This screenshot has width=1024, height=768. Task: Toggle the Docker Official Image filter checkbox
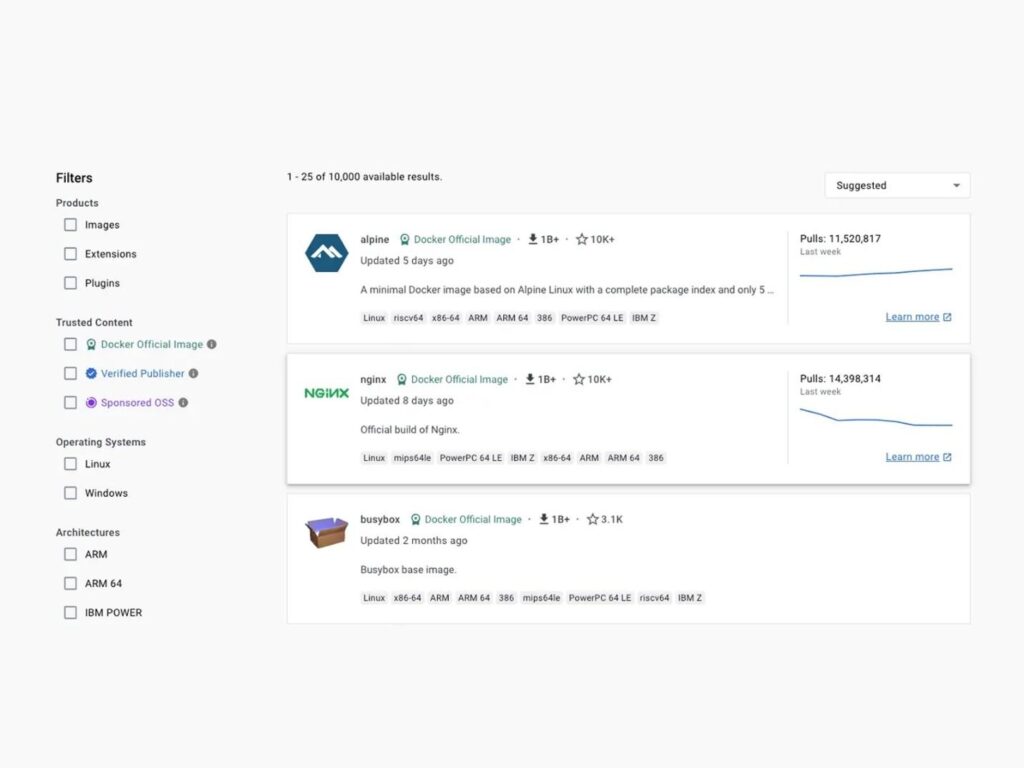(x=71, y=344)
